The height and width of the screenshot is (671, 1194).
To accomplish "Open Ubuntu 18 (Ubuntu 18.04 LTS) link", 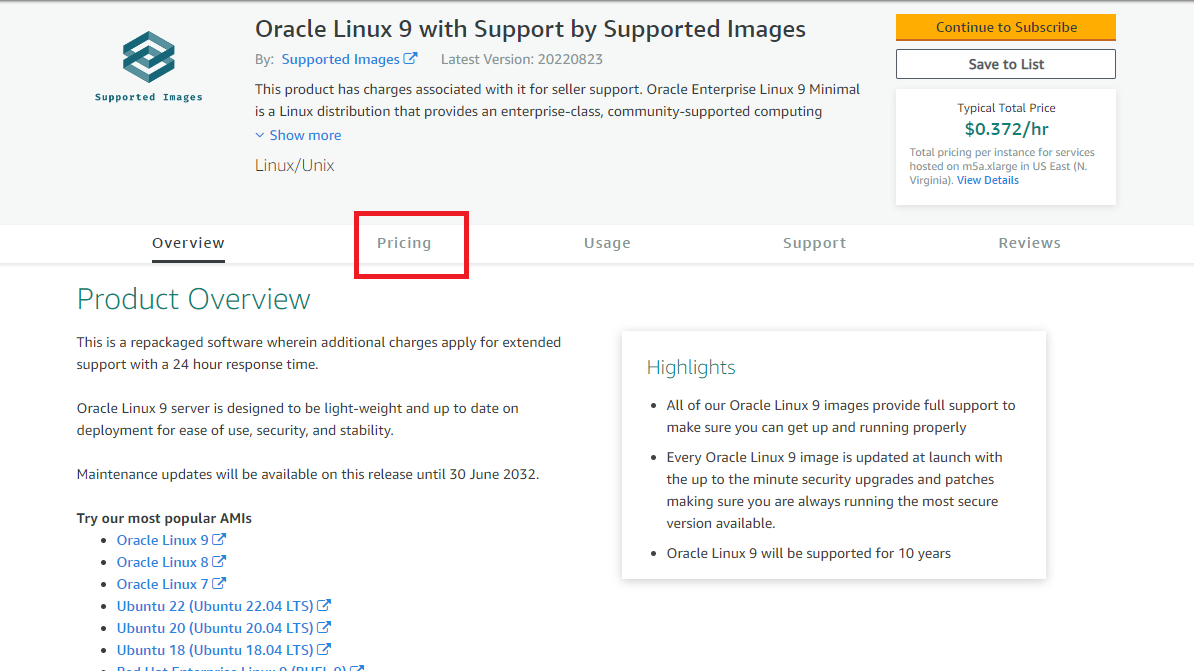I will point(215,650).
